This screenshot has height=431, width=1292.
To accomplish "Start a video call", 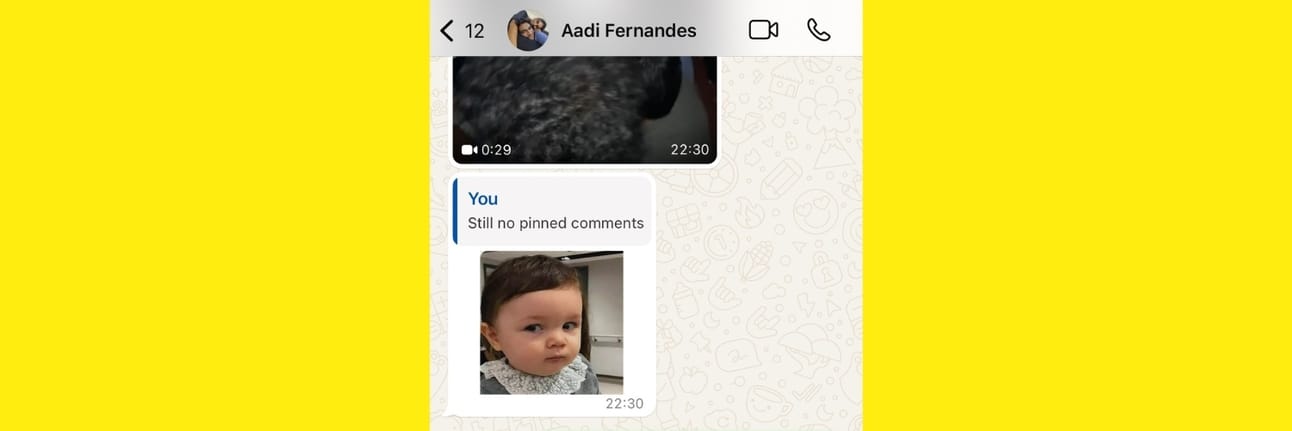I will click(763, 30).
